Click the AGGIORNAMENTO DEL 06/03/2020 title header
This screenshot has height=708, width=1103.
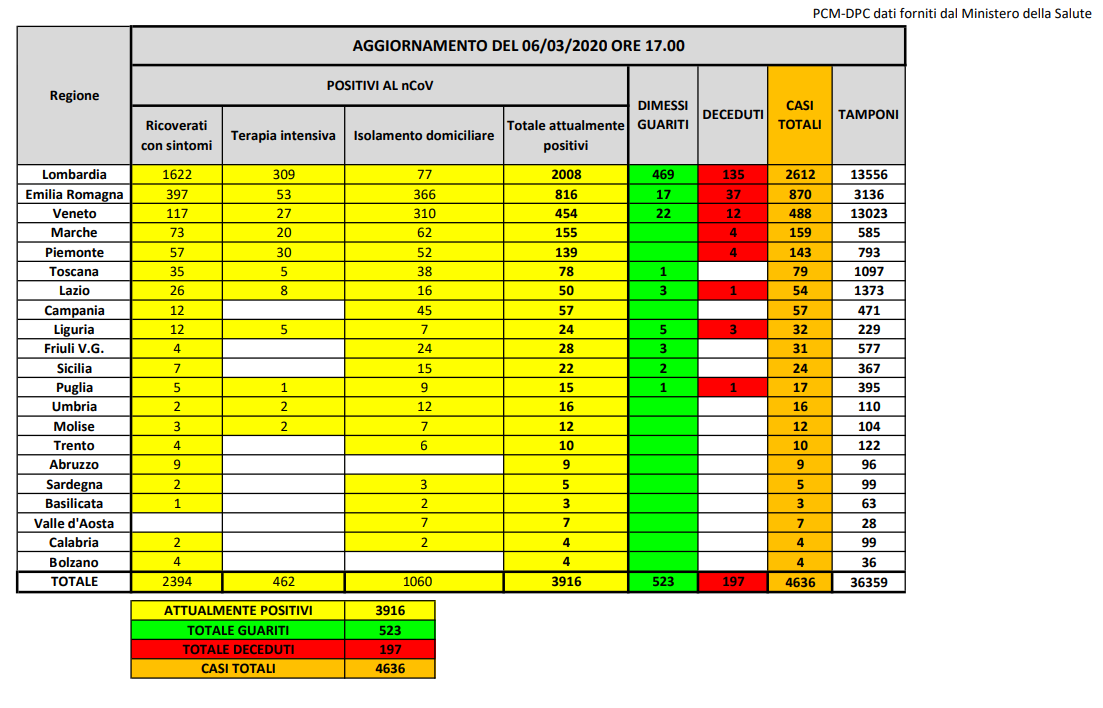pos(518,46)
